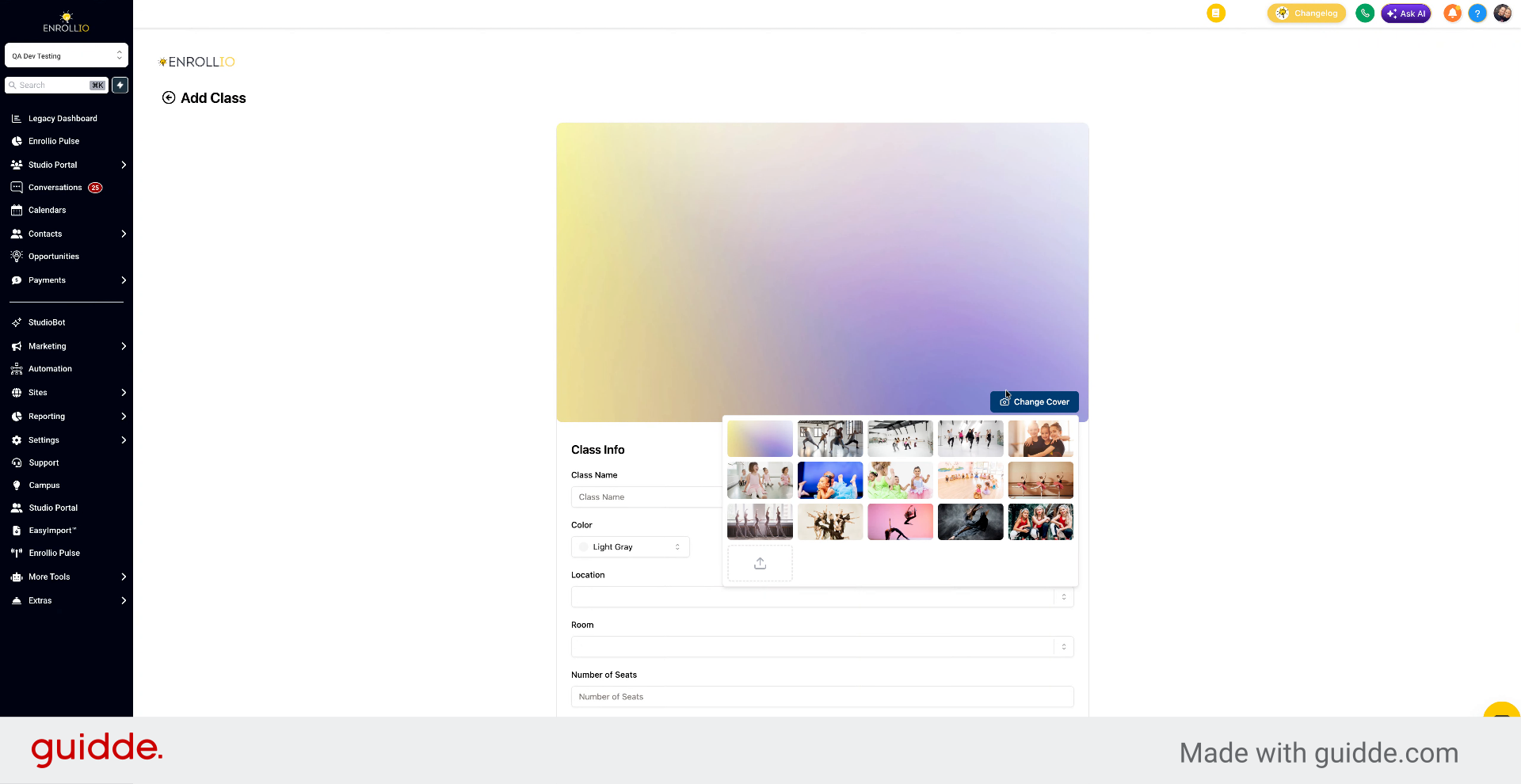Open the Light Gray color dropdown

(631, 547)
